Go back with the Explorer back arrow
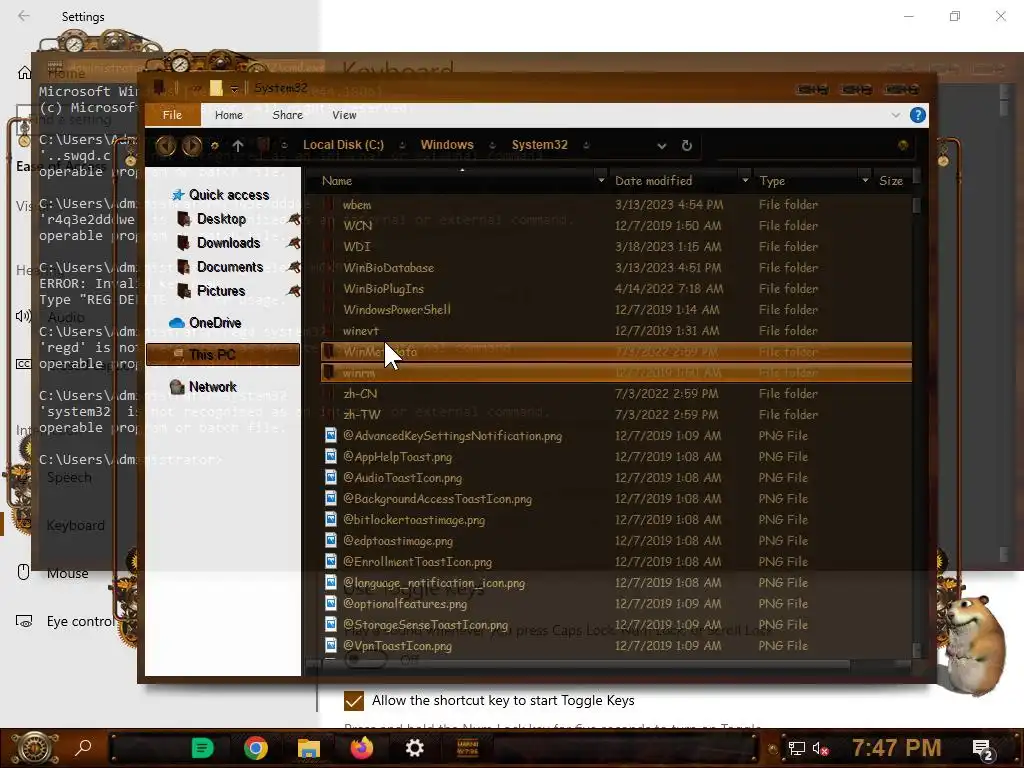This screenshot has height=768, width=1024. (x=165, y=145)
